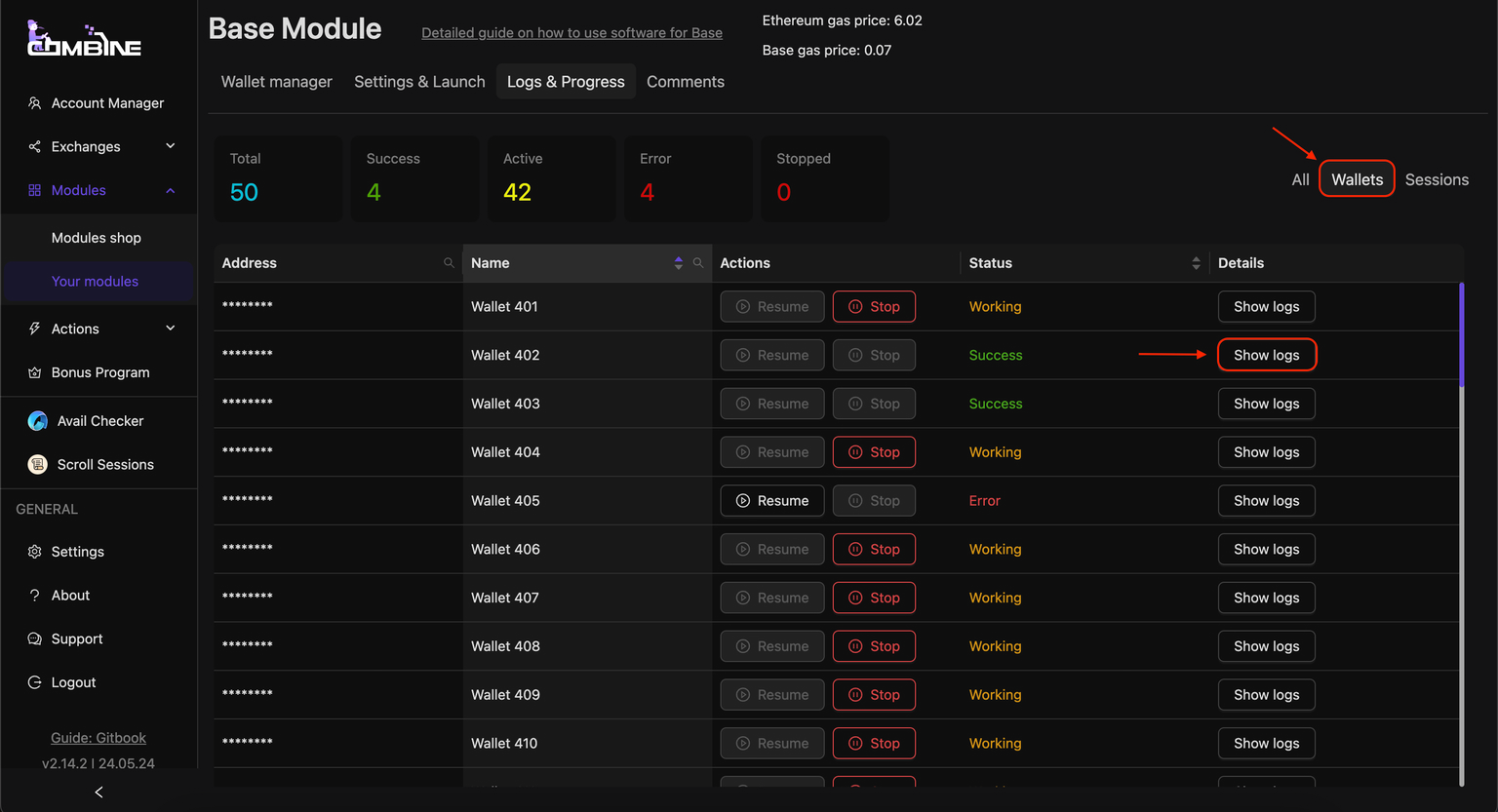1498x812 pixels.
Task: Stop Wallet 401
Action: 874,307
